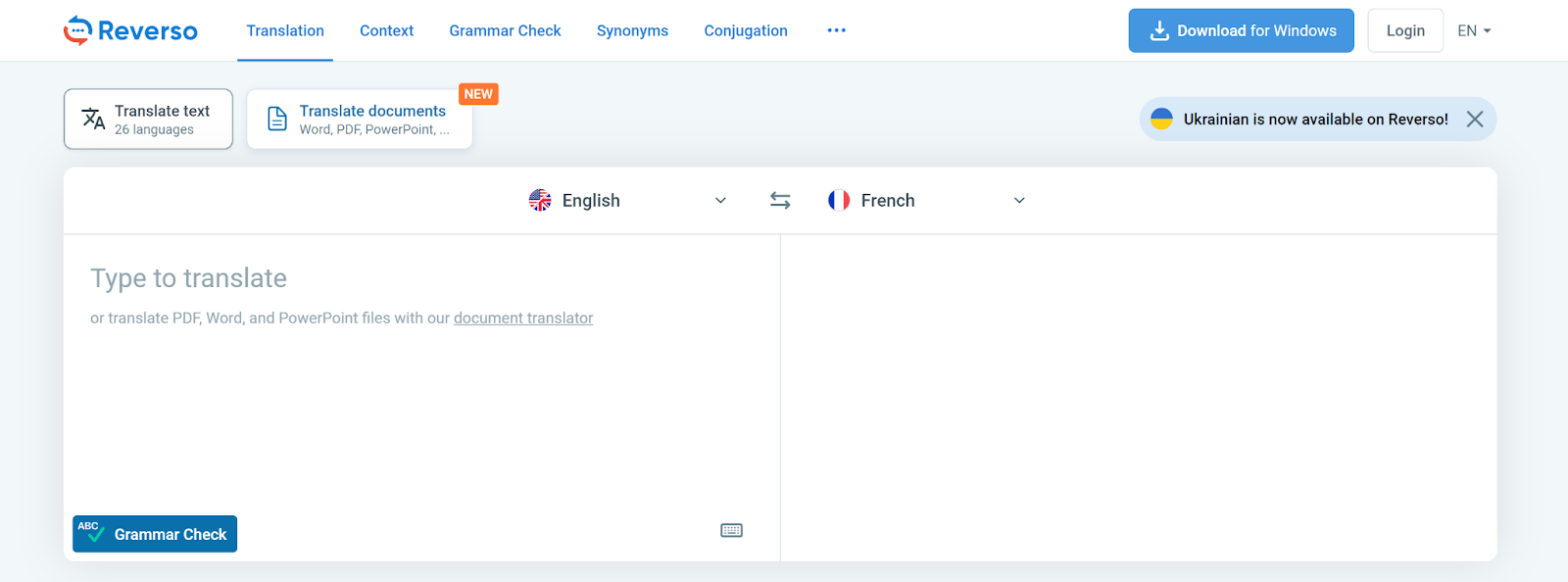The image size is (1568, 582).
Task: Click the Reverso logo
Action: 130,30
